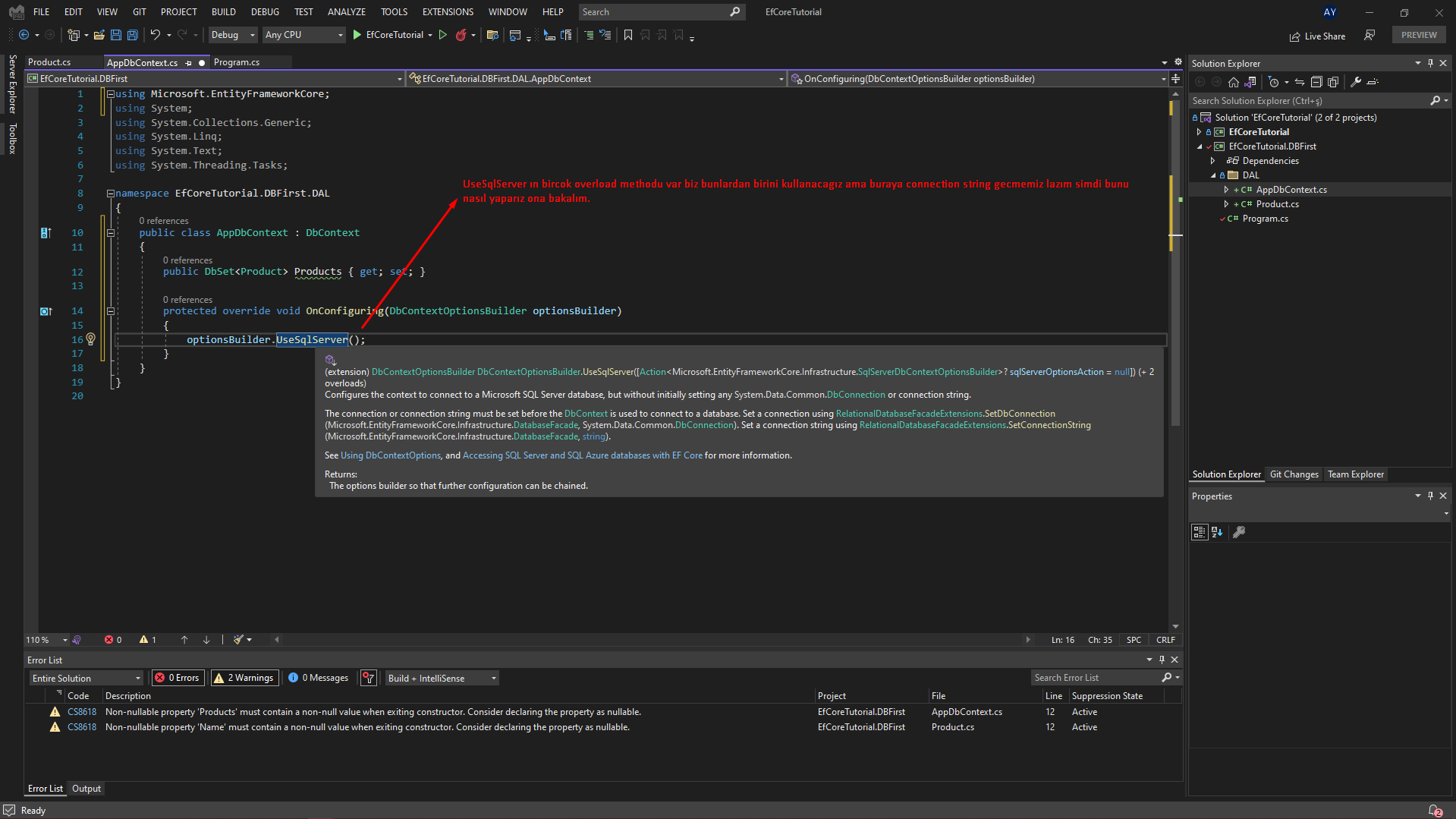The image size is (1456, 819).
Task: Open the Any CPU platform dropdown
Action: coord(303,35)
